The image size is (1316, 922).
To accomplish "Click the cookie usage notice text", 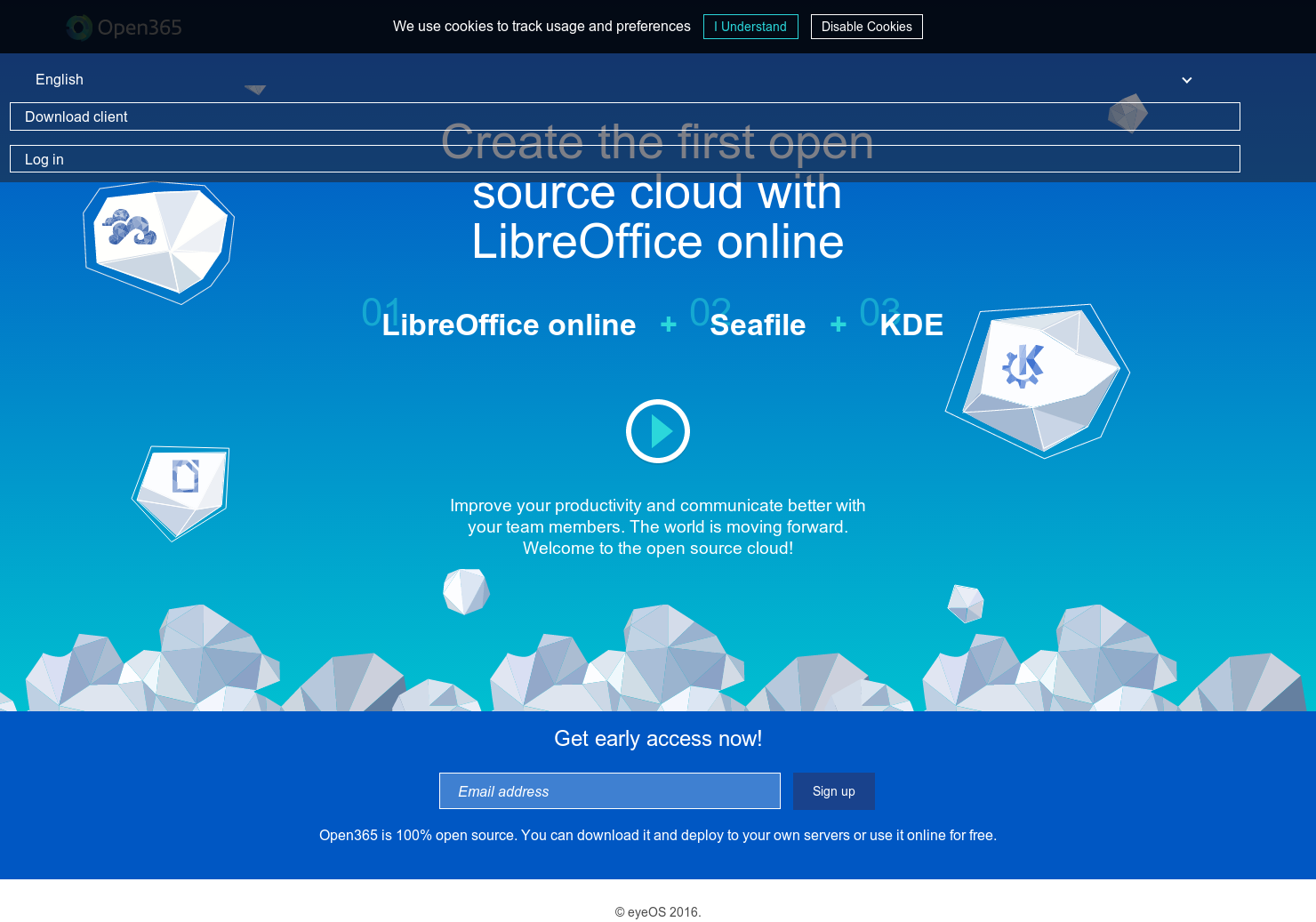I will tap(542, 27).
